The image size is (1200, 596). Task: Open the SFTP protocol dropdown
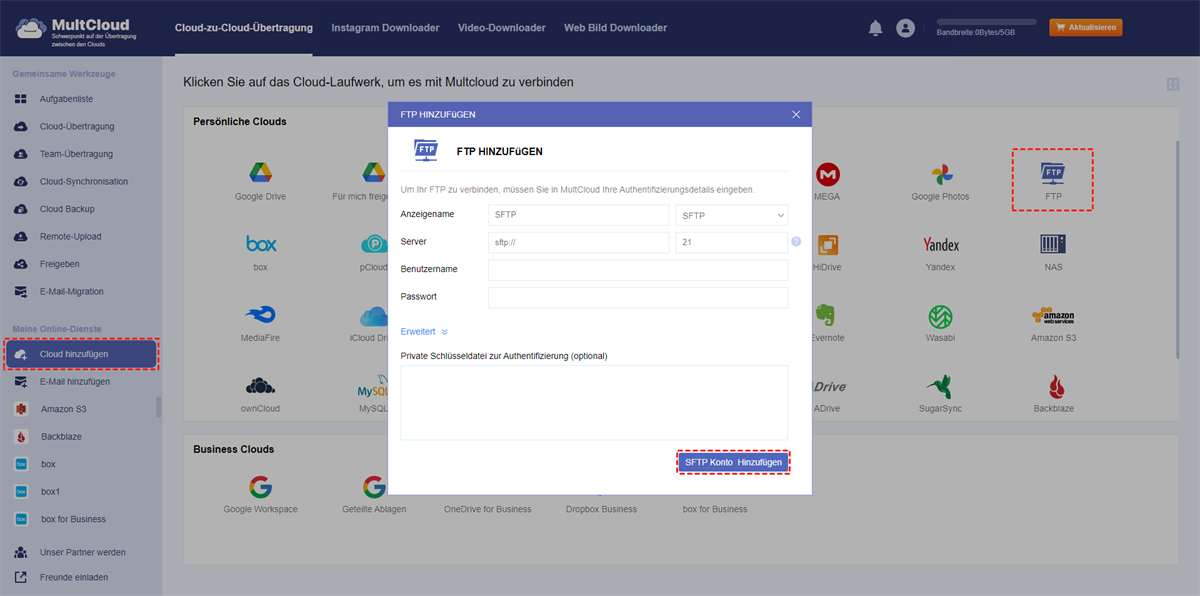[731, 215]
